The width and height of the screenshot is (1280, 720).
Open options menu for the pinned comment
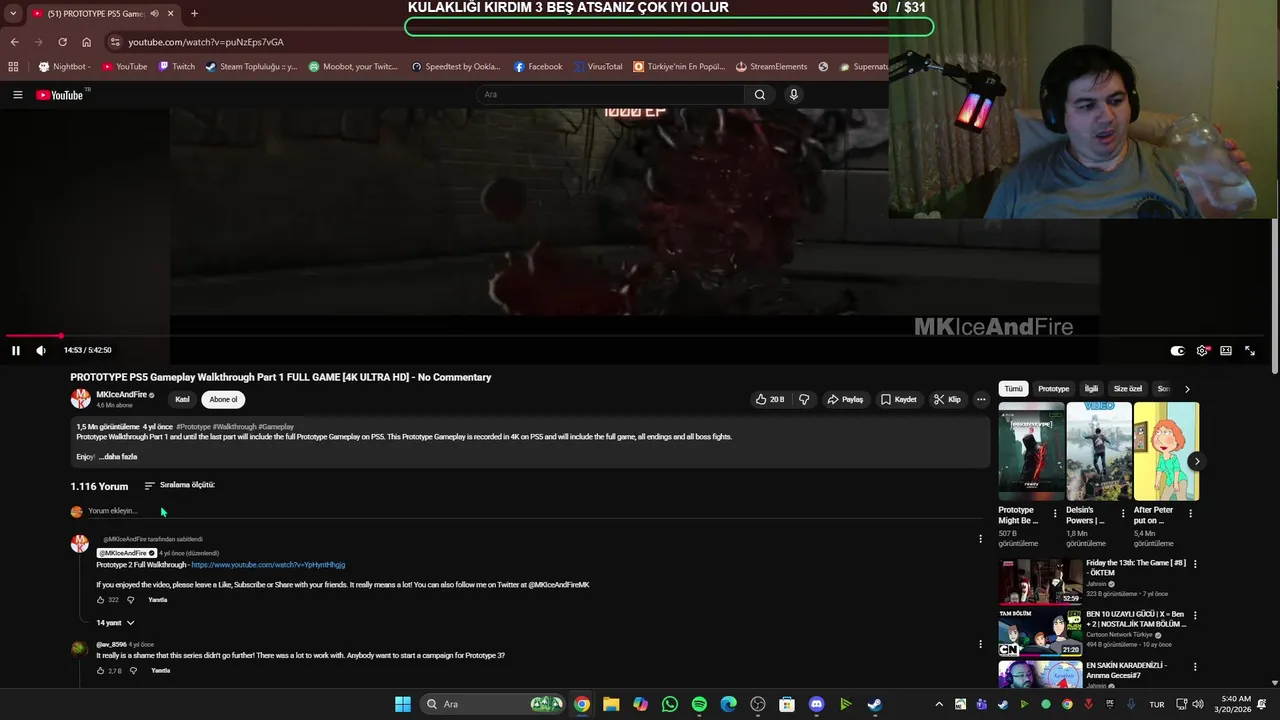980,539
